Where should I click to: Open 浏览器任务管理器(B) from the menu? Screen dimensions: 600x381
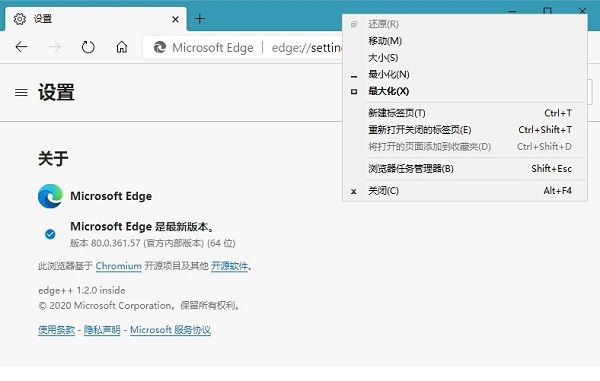coord(465,169)
